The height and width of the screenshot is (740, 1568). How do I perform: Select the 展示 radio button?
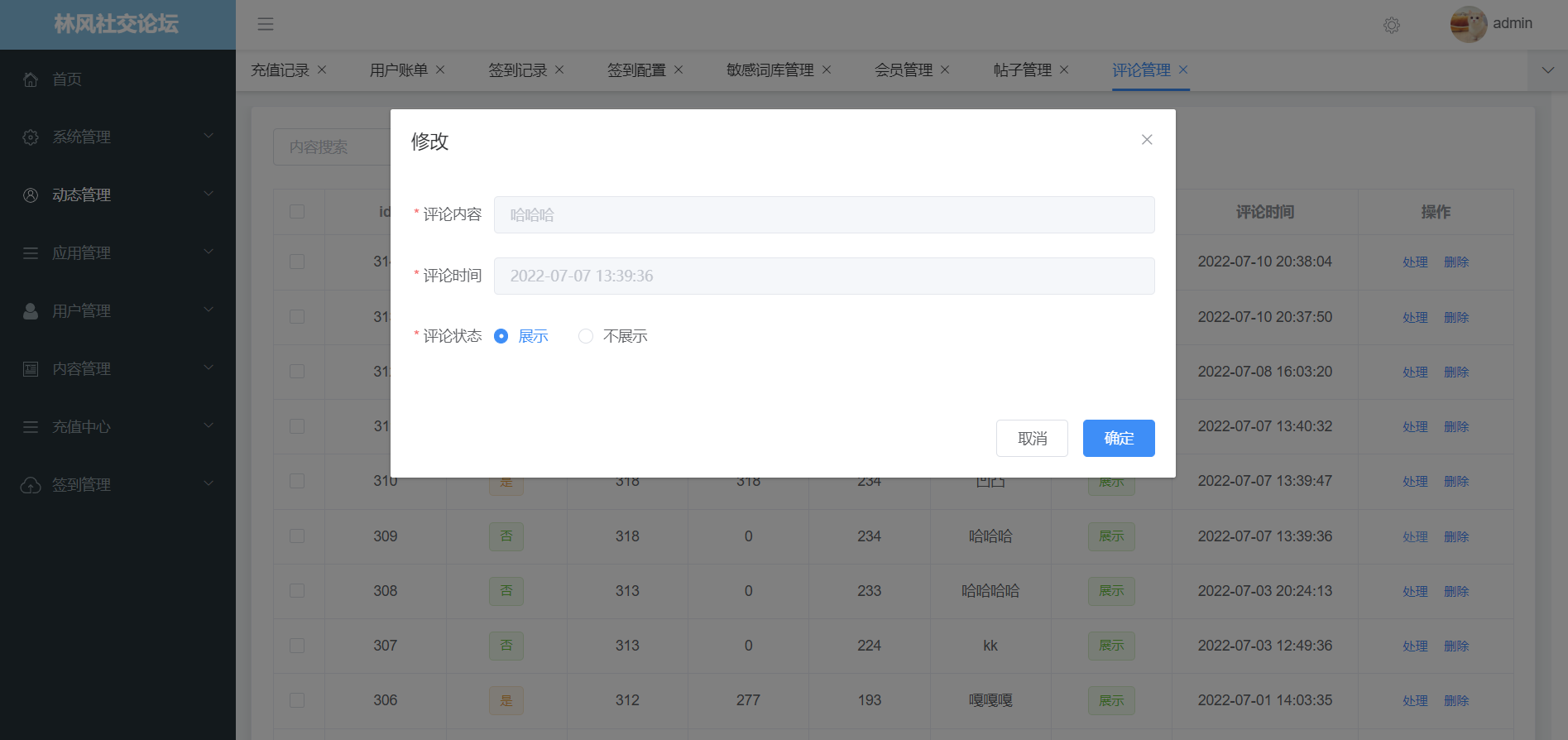[501, 336]
